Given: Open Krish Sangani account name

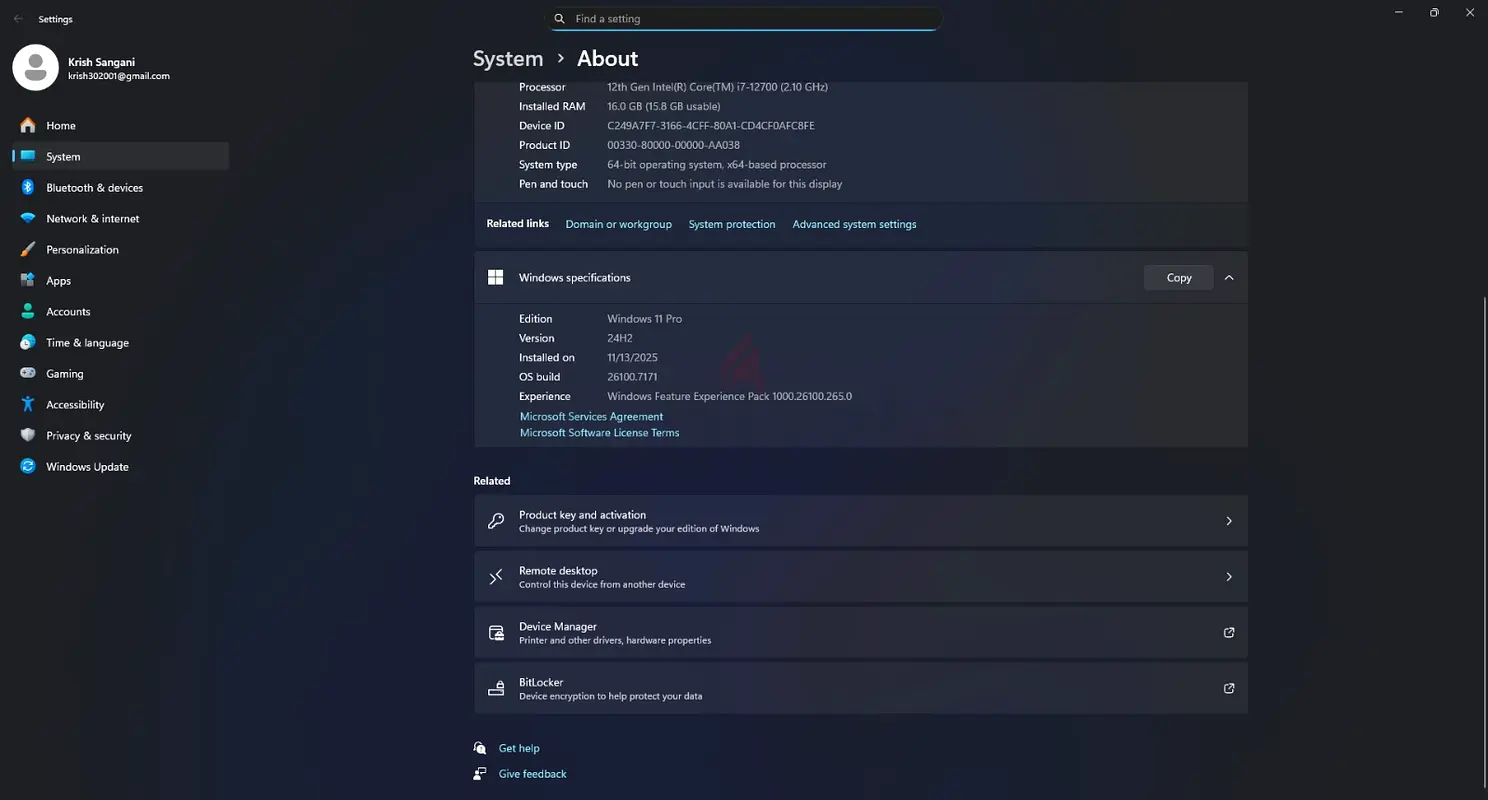Looking at the screenshot, I should [101, 62].
